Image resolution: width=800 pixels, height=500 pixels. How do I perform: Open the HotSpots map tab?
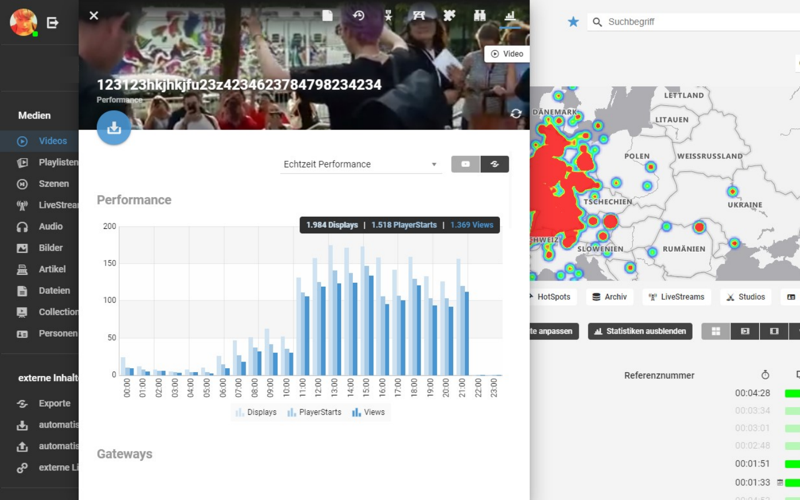[x=553, y=297]
